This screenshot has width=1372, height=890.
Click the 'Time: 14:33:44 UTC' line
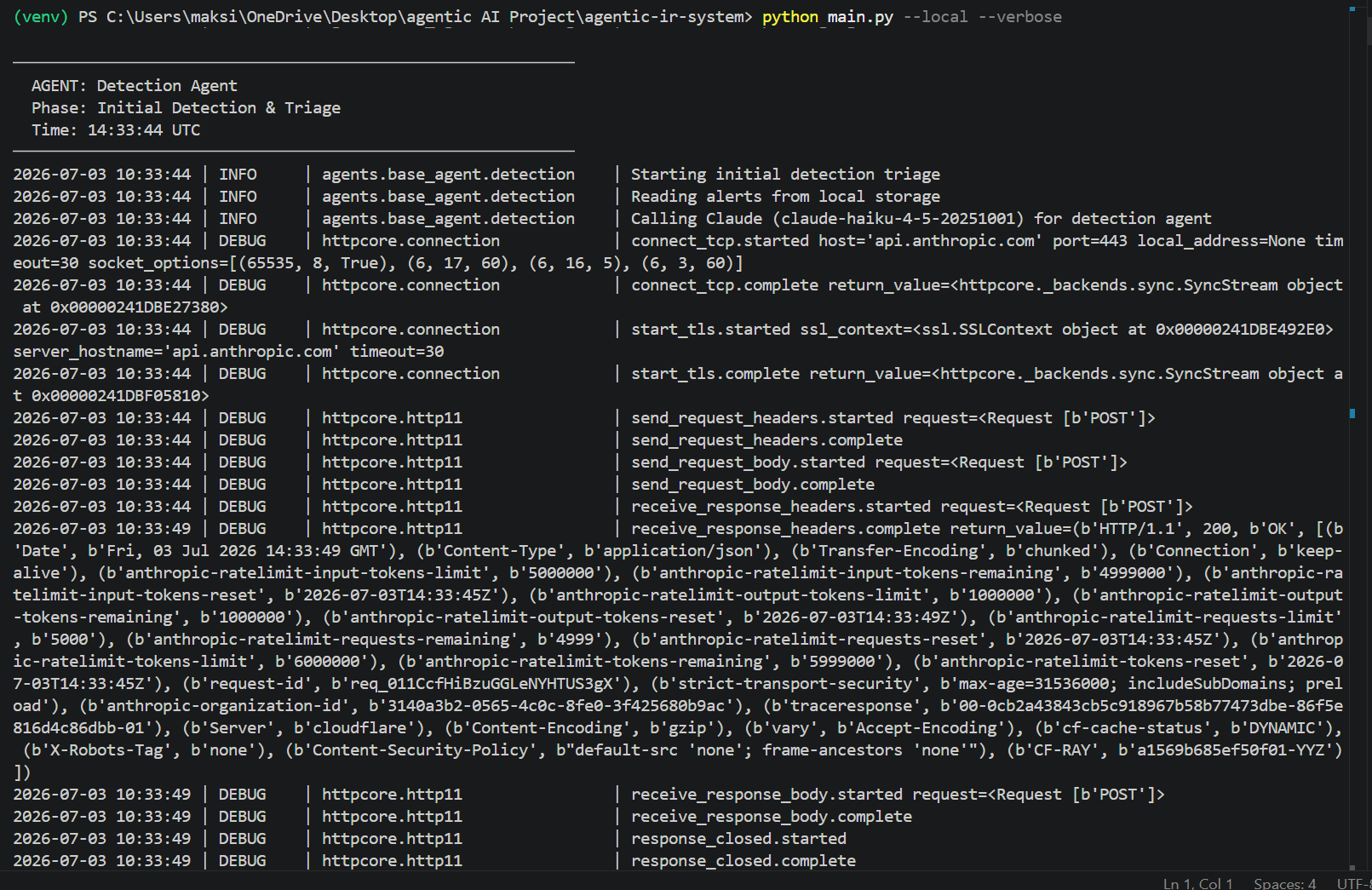tap(116, 130)
